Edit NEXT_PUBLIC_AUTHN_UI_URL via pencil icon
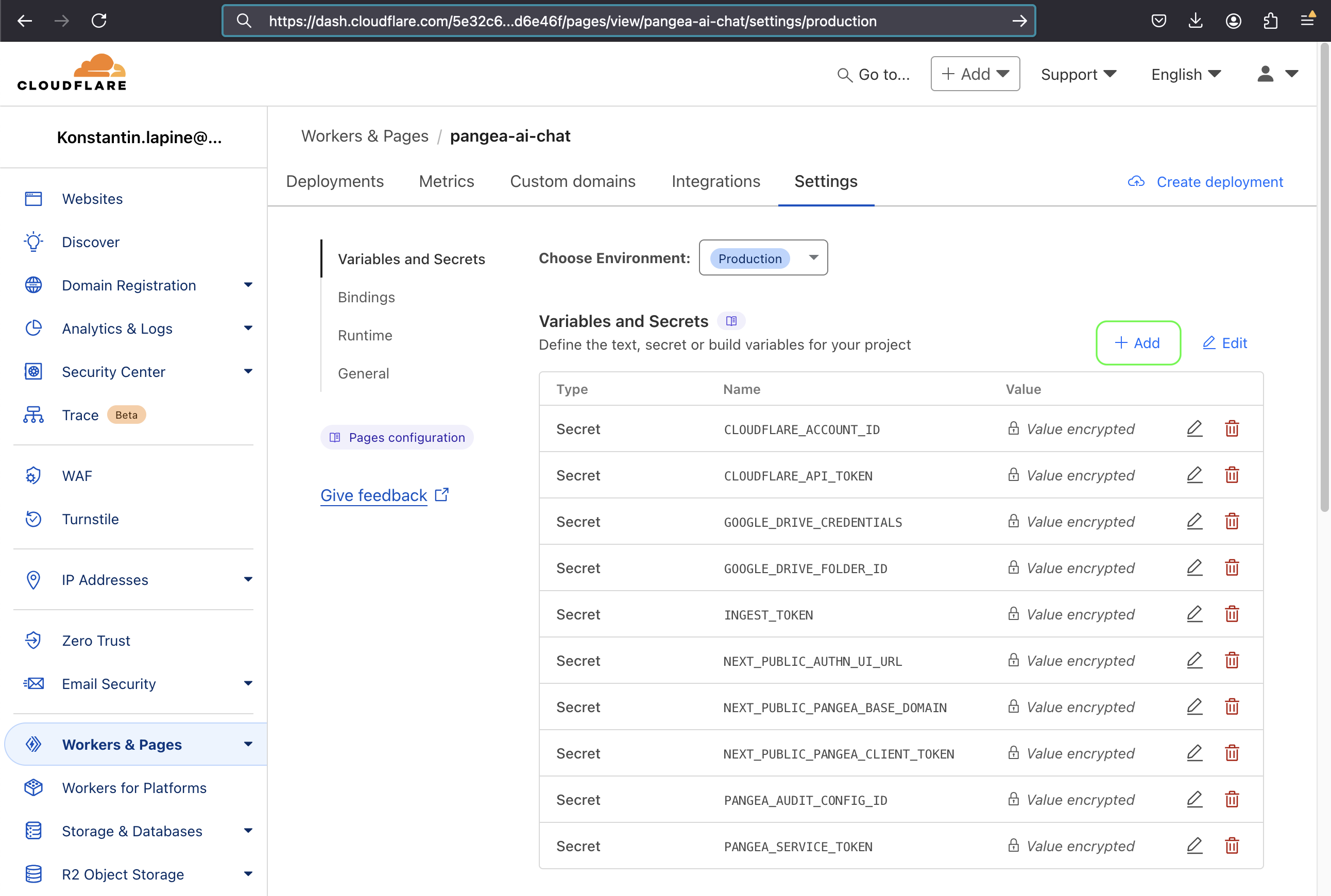The image size is (1331, 896). [1195, 660]
